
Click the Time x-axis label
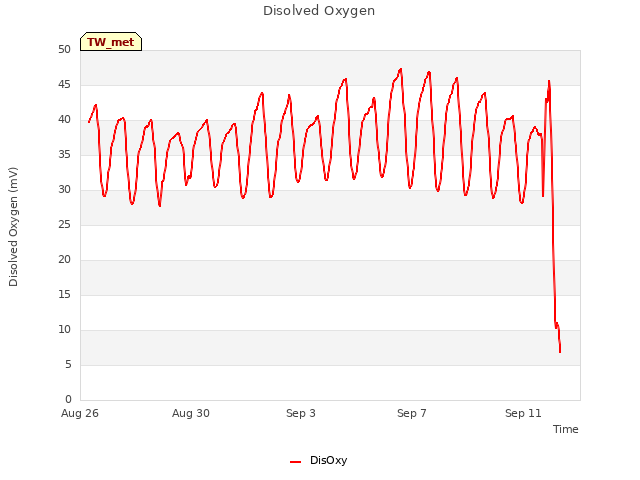[x=566, y=429]
